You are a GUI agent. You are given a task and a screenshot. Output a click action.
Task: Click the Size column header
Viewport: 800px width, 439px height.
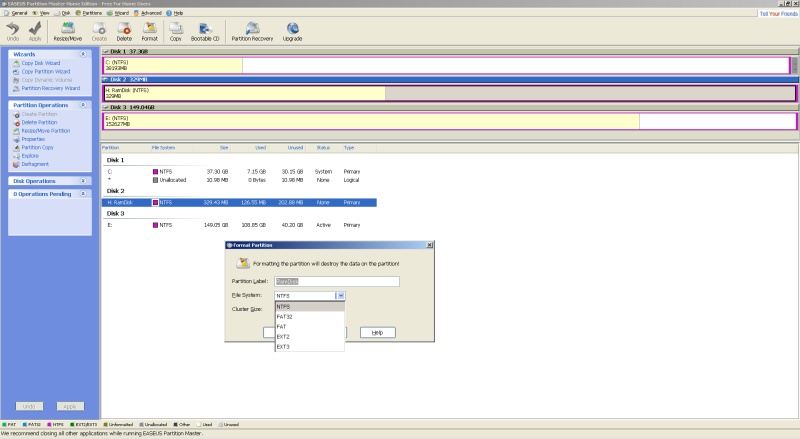[x=212, y=148]
